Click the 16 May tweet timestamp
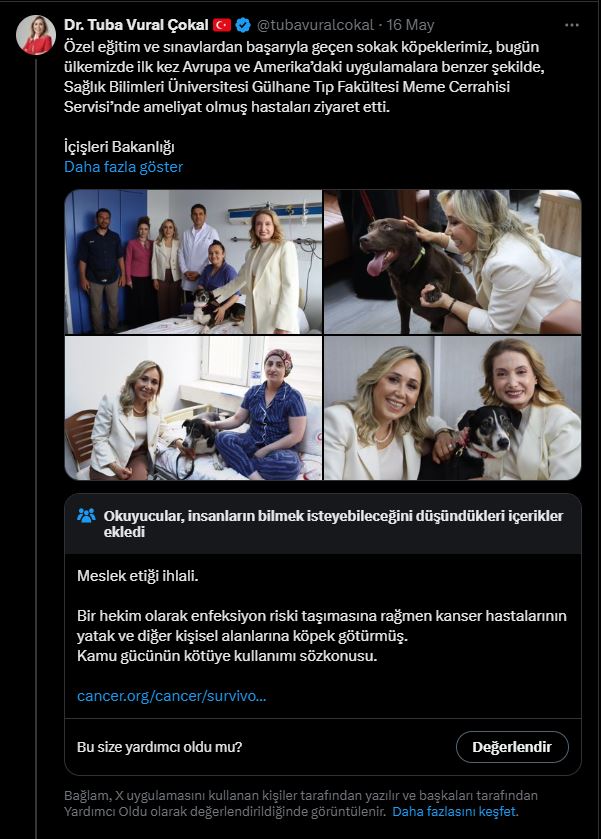Viewport: 601px width, 839px height. pyautogui.click(x=410, y=25)
